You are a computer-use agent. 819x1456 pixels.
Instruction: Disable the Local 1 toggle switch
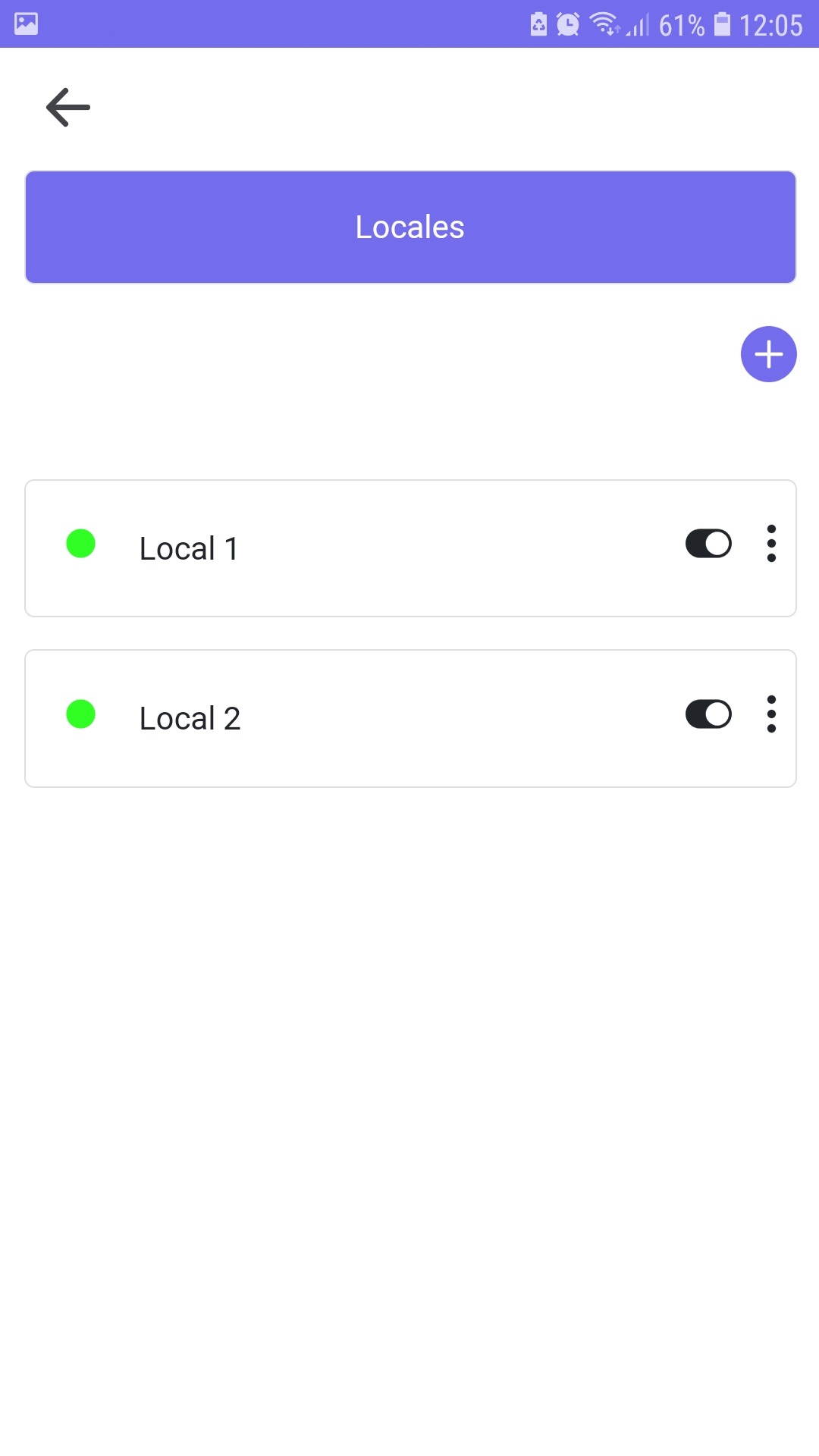tap(708, 544)
